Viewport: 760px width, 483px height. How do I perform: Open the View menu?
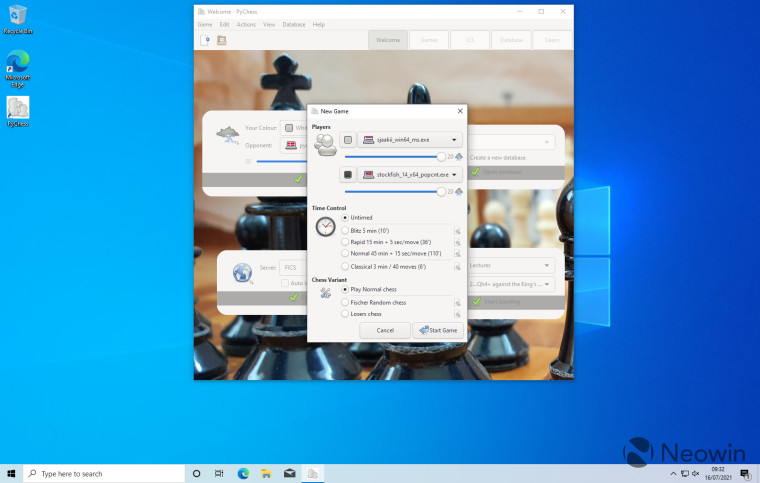coord(269,24)
